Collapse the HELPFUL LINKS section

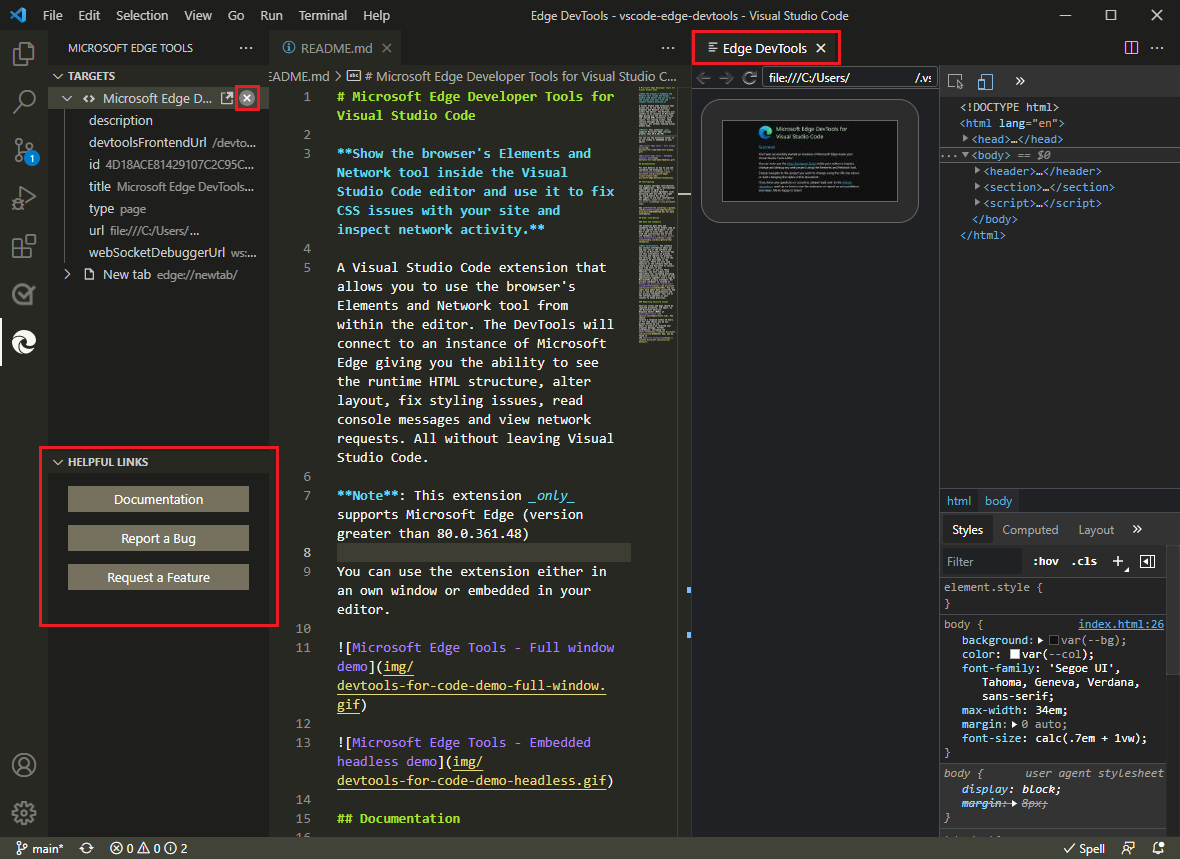click(x=58, y=461)
